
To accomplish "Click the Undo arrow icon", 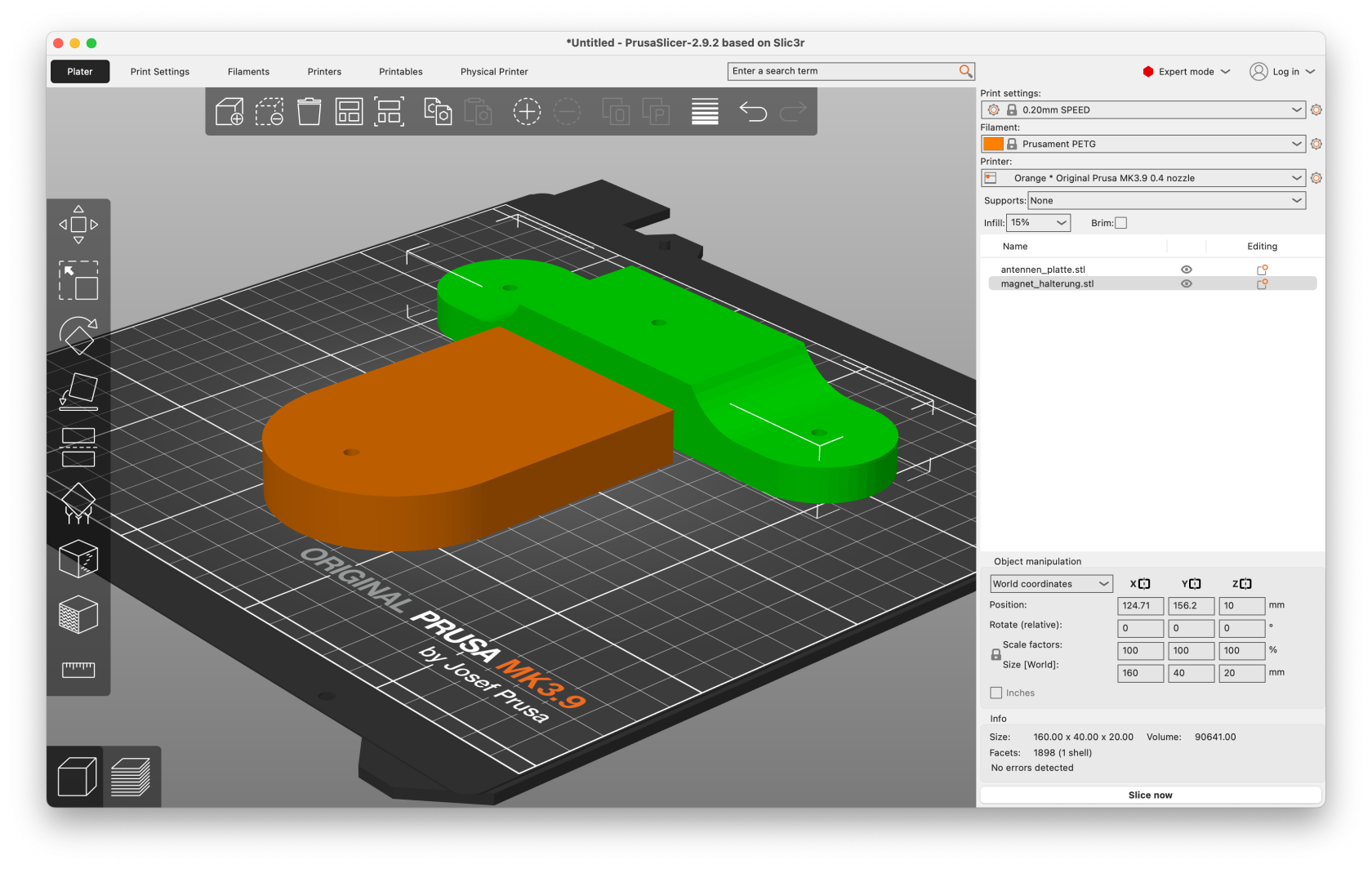I will [753, 111].
